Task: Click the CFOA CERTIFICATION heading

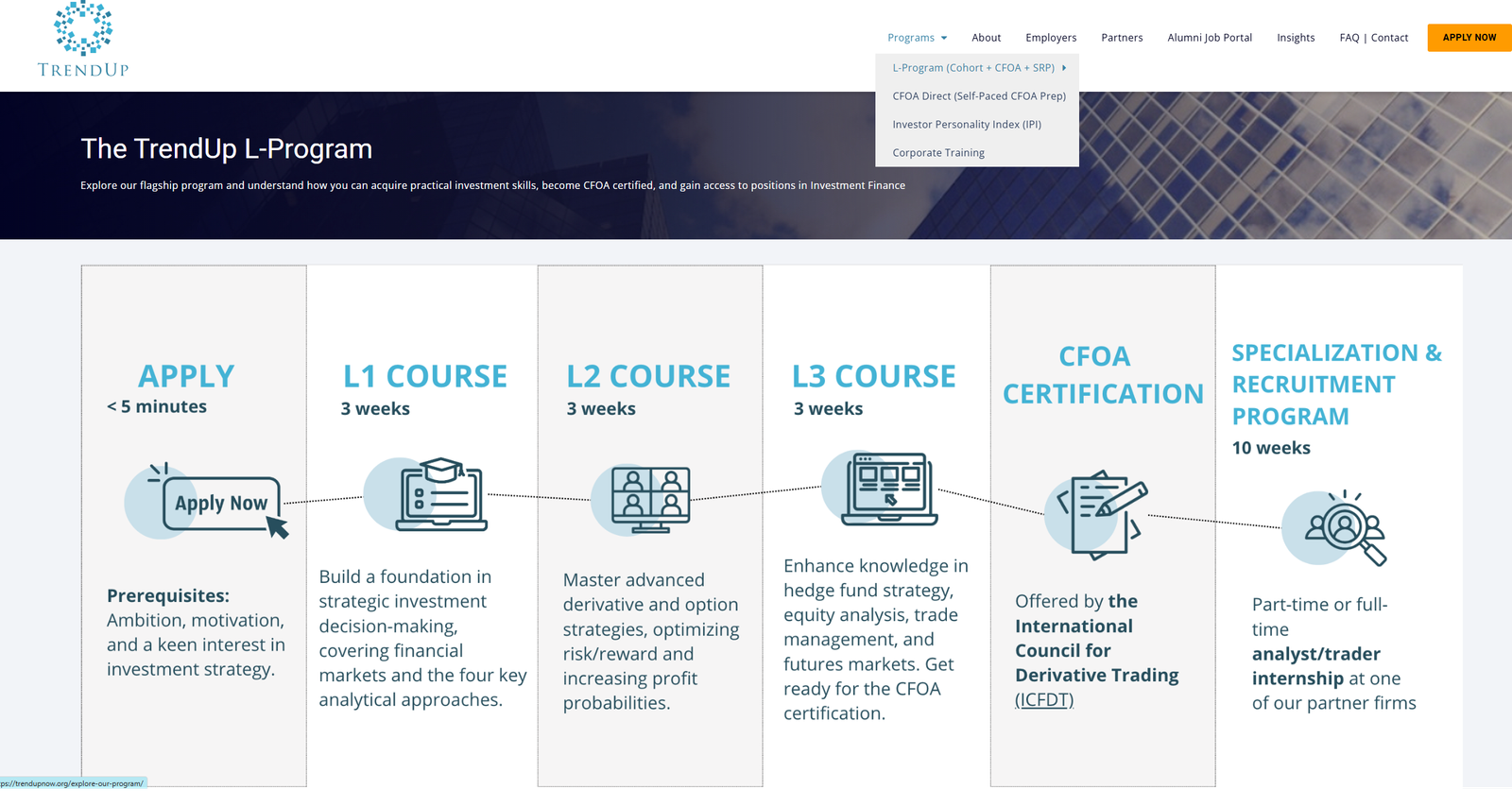Action: pyautogui.click(x=1103, y=375)
